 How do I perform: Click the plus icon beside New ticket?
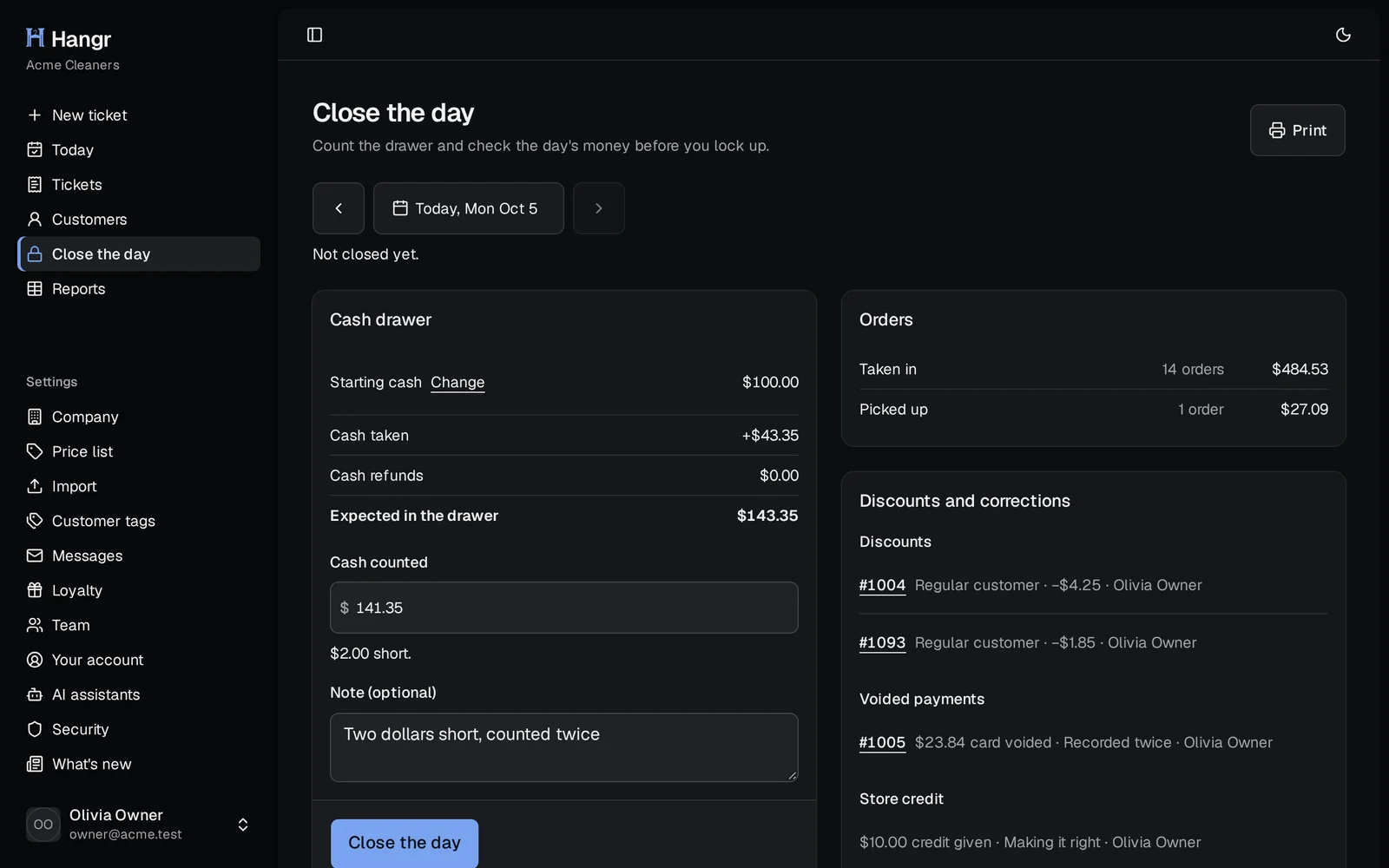click(x=35, y=115)
